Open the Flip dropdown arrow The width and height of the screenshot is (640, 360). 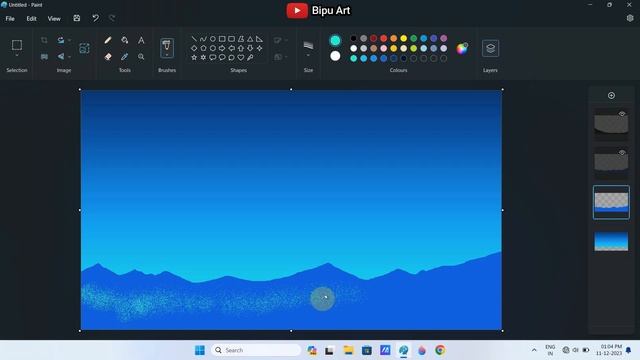pos(69,57)
